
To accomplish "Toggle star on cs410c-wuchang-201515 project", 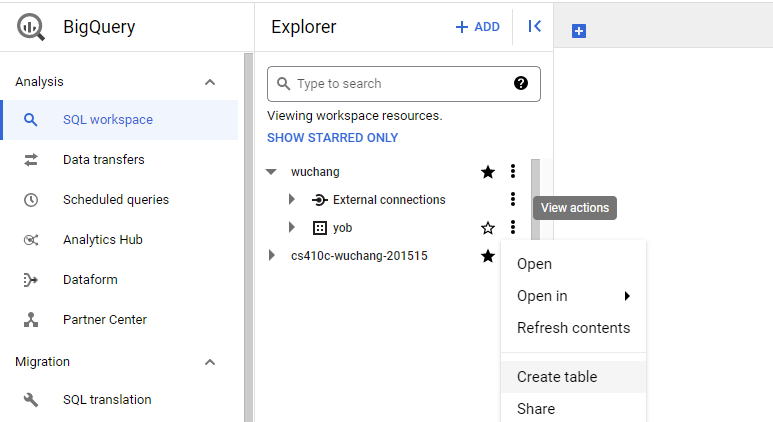I will (x=488, y=256).
